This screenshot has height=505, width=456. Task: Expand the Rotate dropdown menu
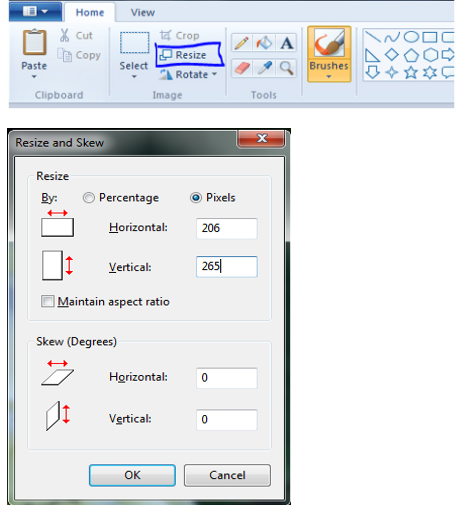coord(214,74)
